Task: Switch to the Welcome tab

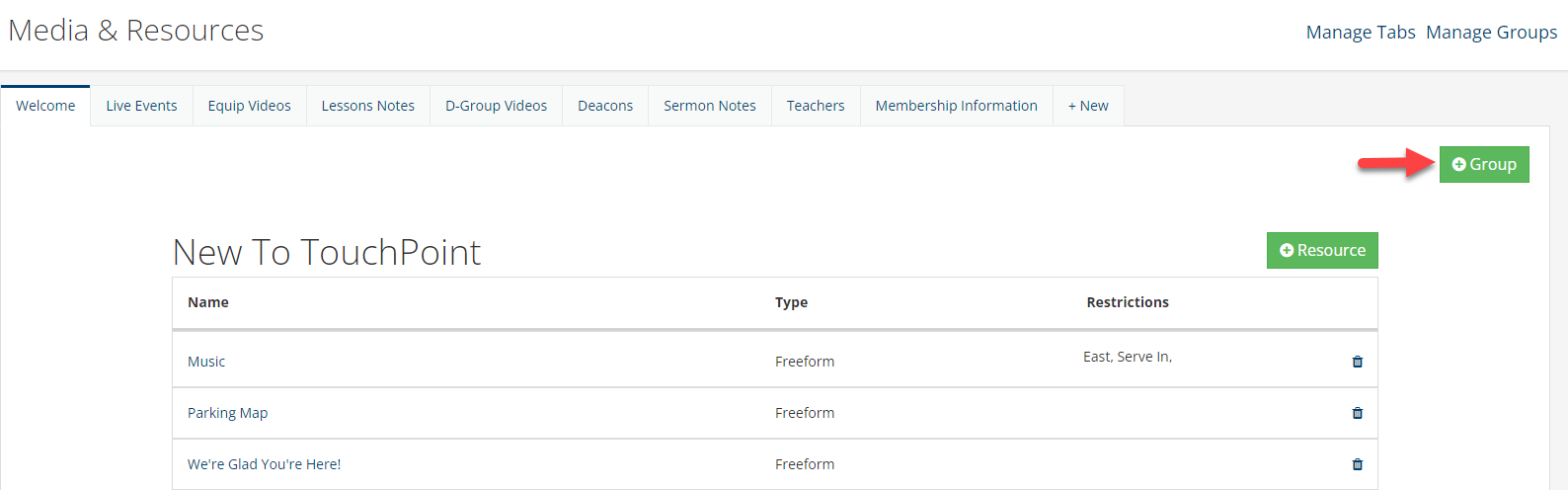Action: click(45, 106)
